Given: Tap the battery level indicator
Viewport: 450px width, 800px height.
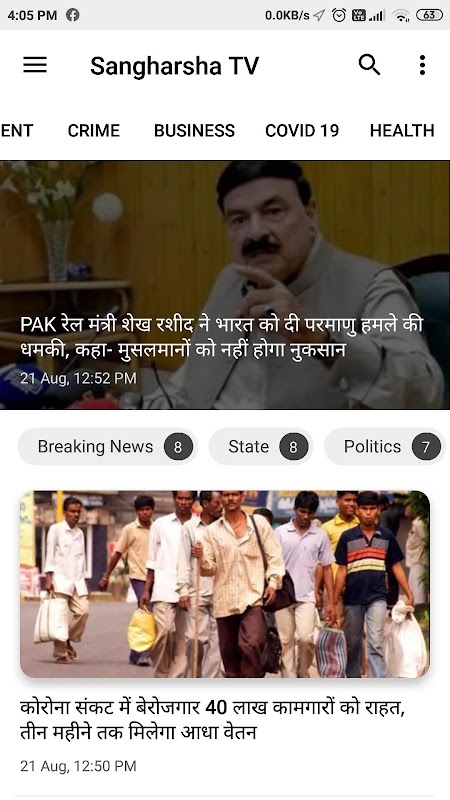Looking at the screenshot, I should [x=430, y=15].
